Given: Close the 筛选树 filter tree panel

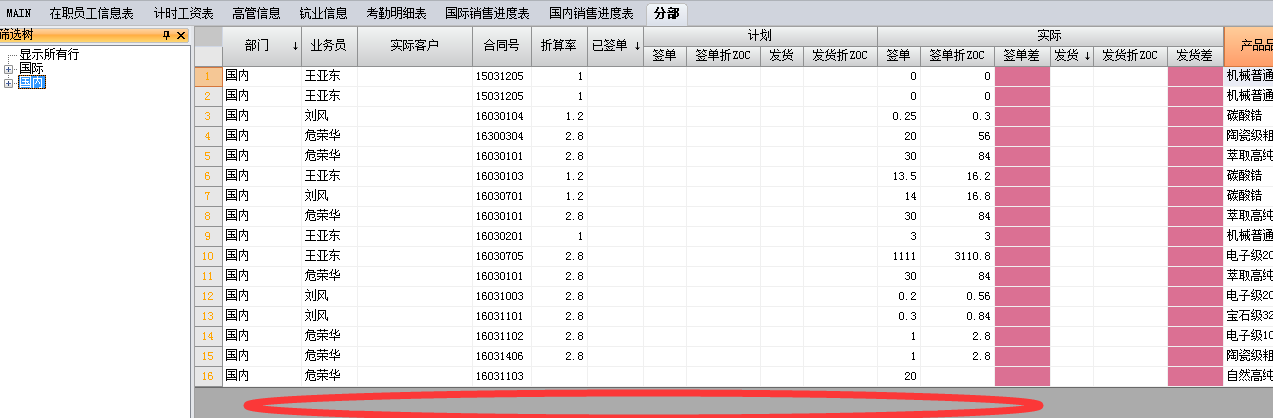Looking at the screenshot, I should (x=181, y=35).
